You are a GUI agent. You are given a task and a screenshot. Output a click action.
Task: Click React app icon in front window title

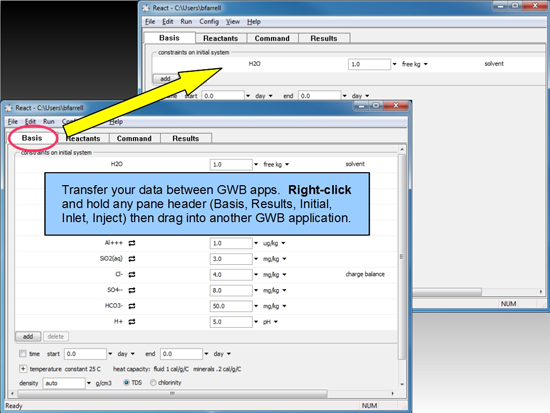tap(8, 108)
